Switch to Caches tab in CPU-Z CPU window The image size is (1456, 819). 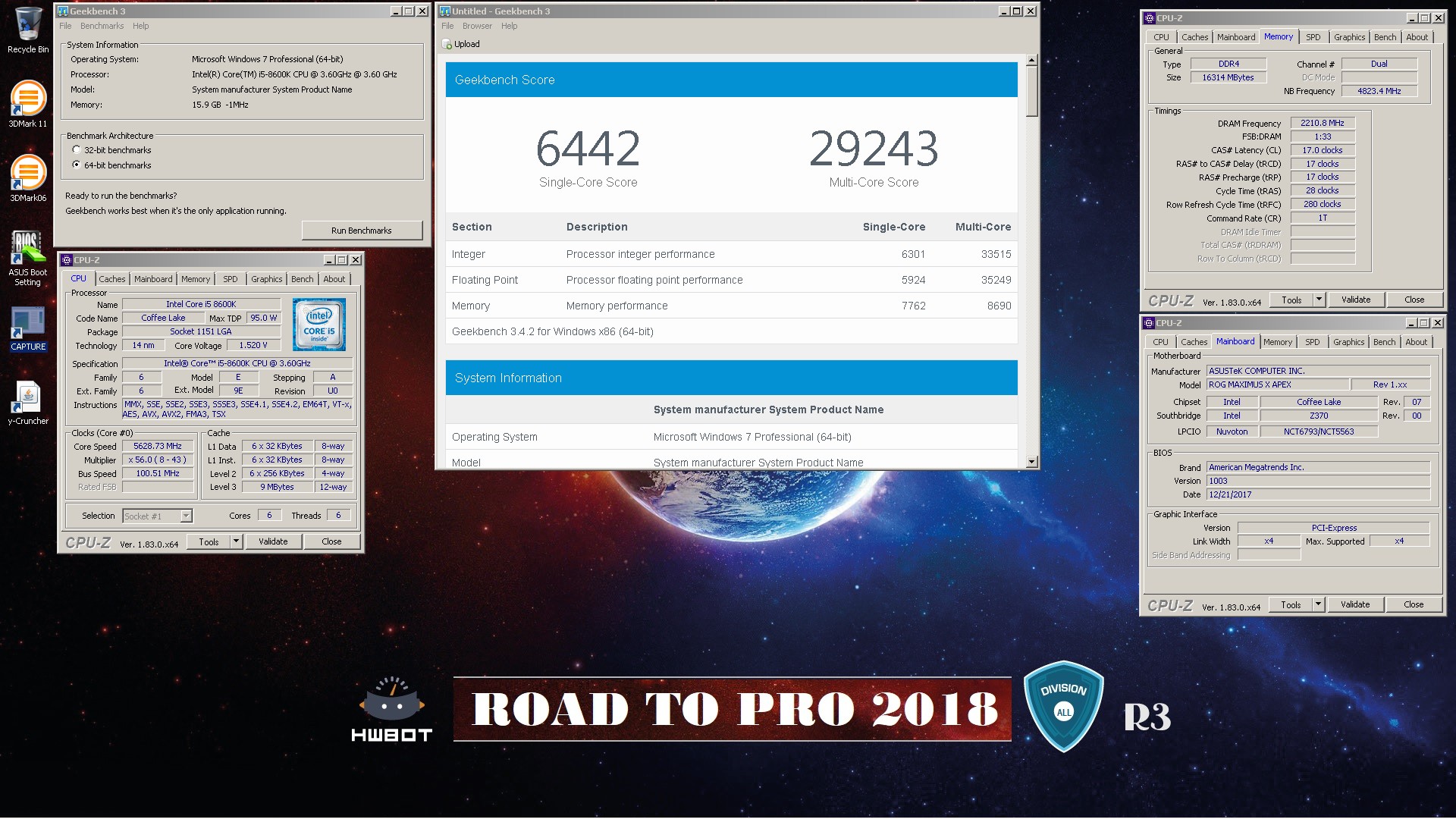112,279
